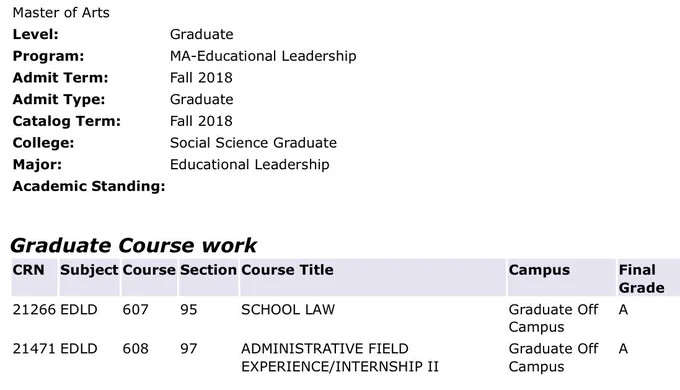Screen dimensions: 680x390
Task: Click Administrative Field Experience/Internship II title
Action: point(340,357)
